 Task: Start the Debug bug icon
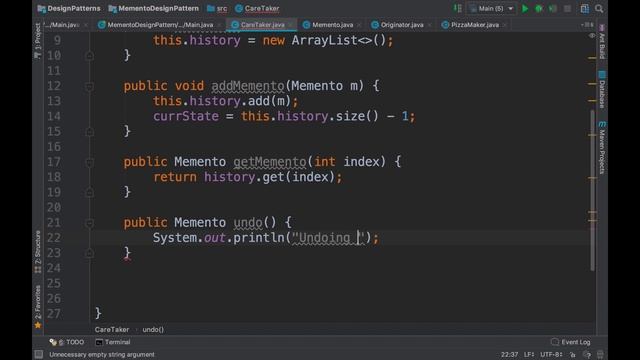(x=539, y=9)
